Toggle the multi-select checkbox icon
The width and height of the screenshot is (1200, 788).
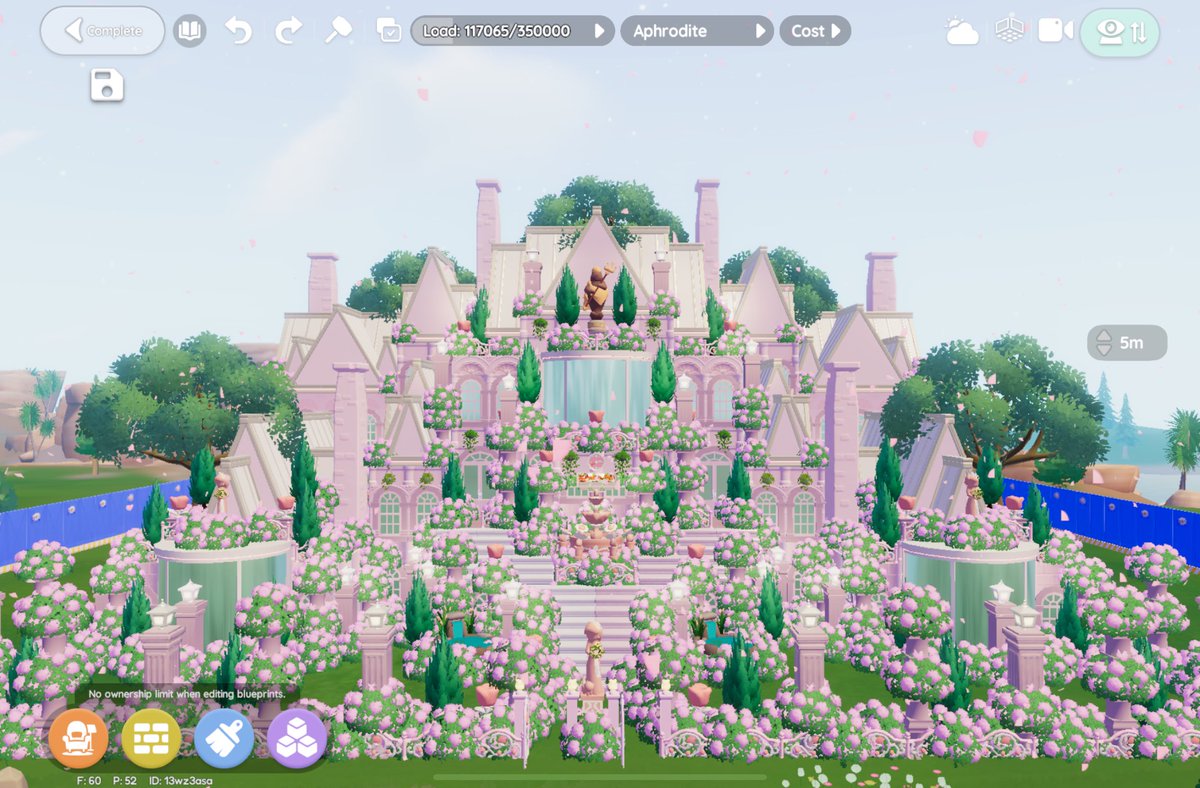[389, 31]
